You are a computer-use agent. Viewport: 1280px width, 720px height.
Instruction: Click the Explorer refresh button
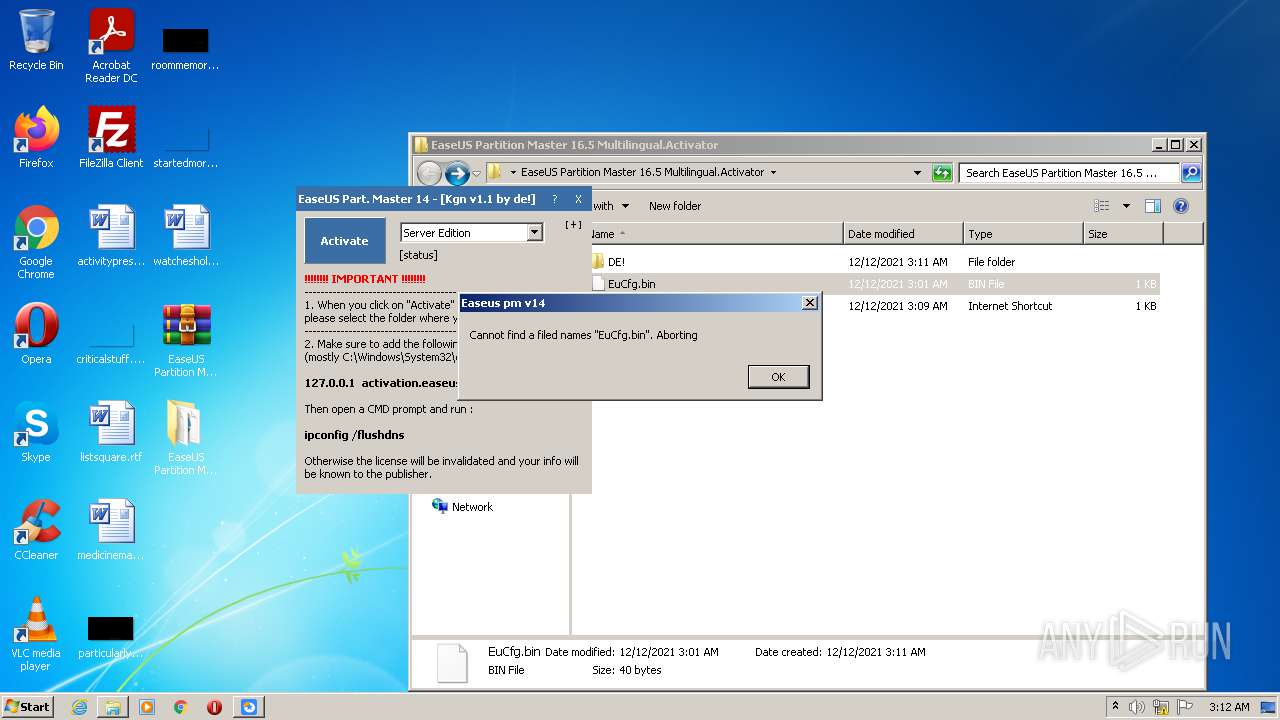point(942,173)
